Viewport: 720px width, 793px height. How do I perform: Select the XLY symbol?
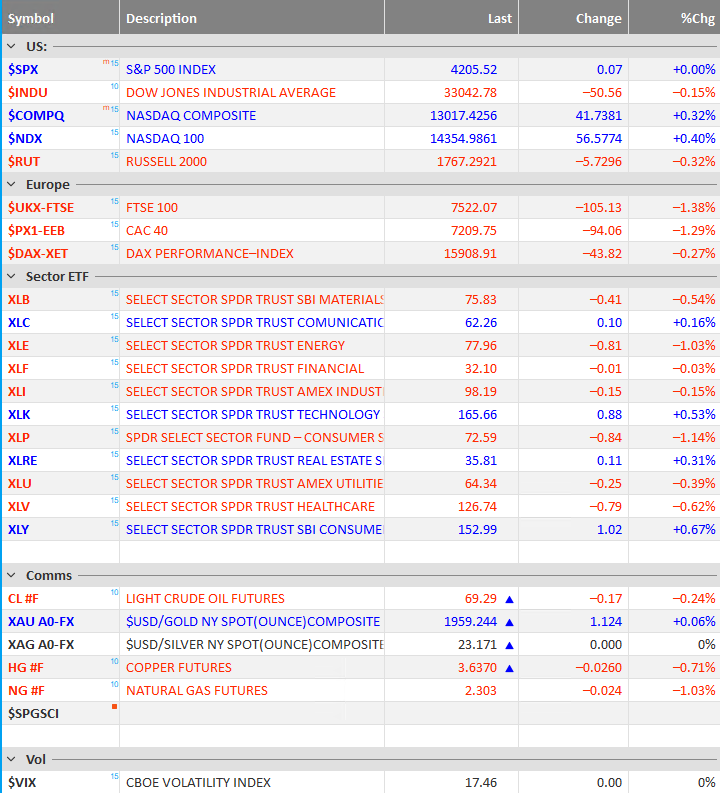[18, 530]
